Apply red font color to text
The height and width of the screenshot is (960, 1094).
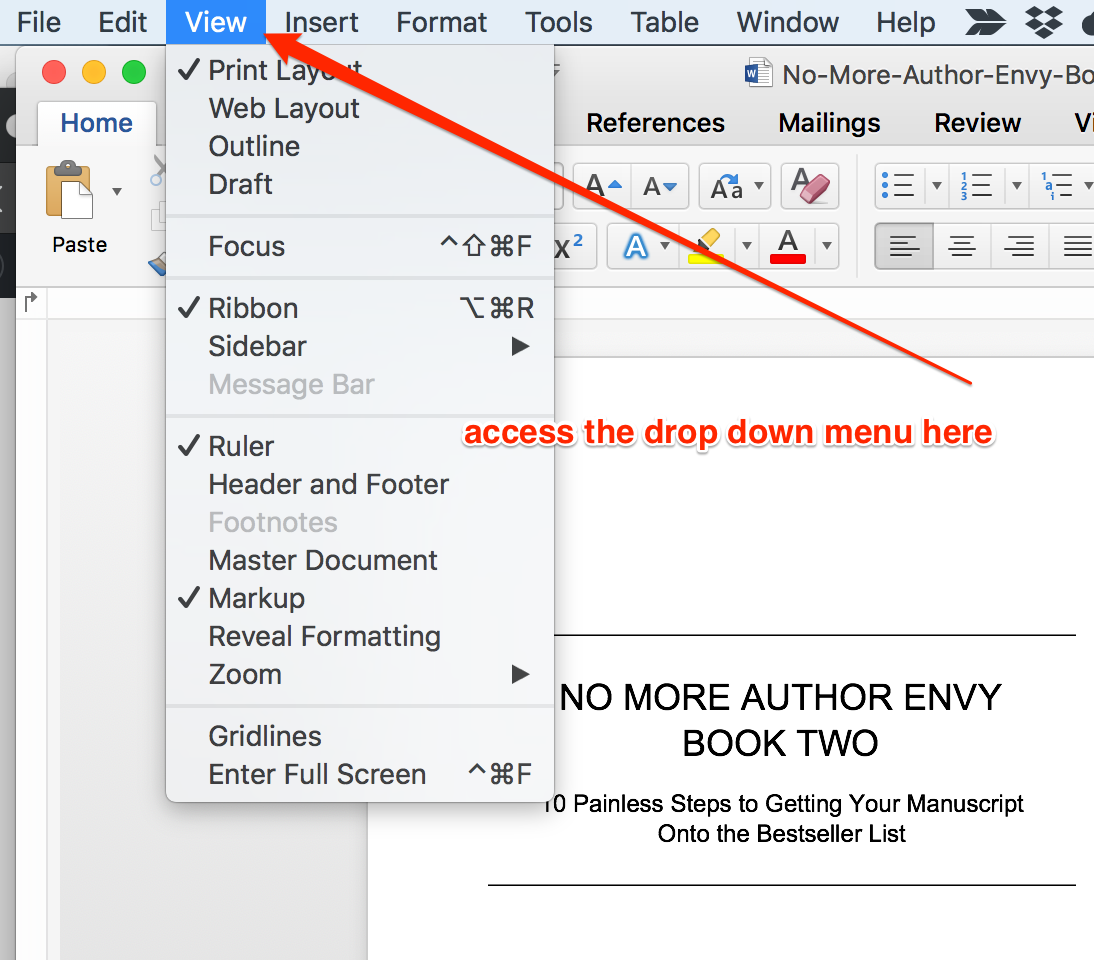tap(789, 246)
